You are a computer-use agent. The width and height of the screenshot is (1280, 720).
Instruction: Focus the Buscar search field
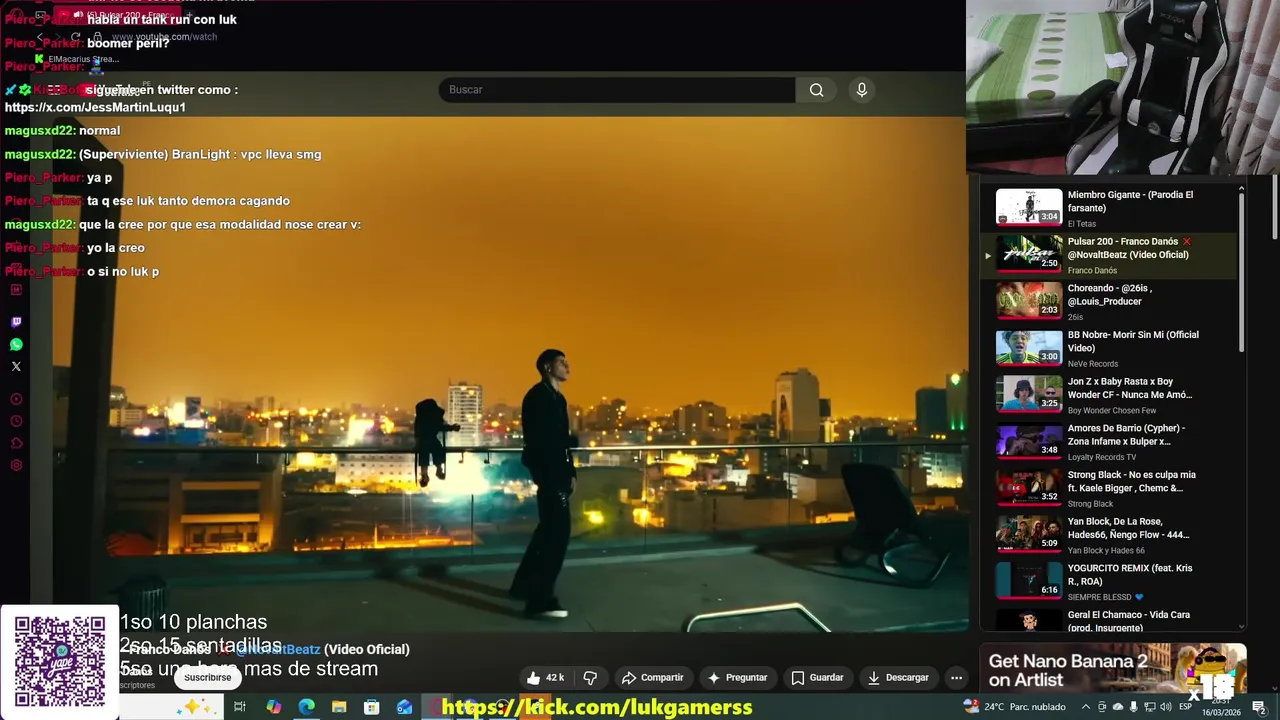[x=617, y=90]
